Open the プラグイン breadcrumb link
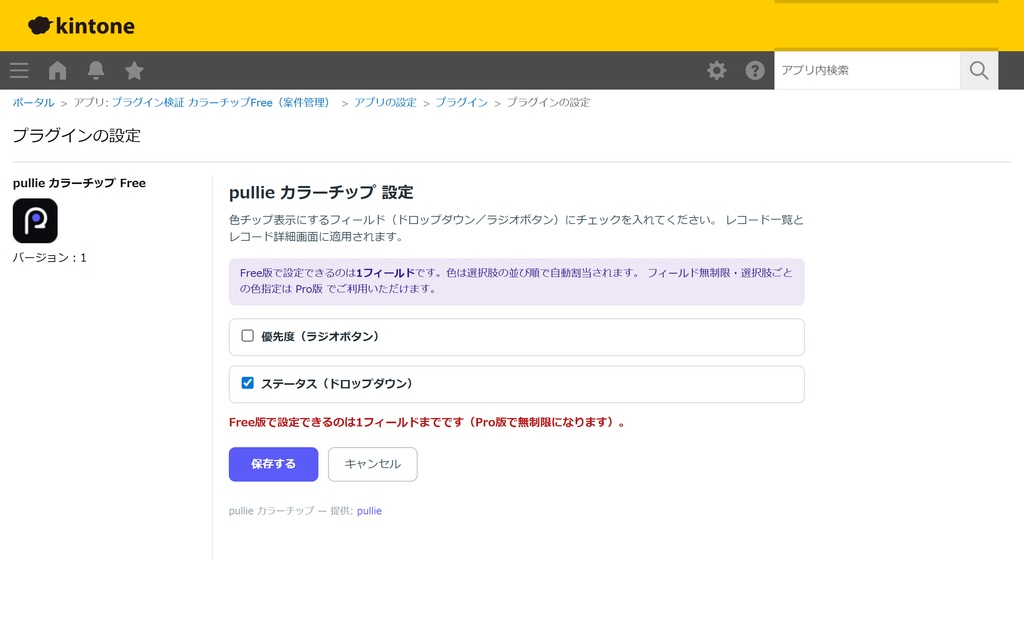 pos(462,103)
